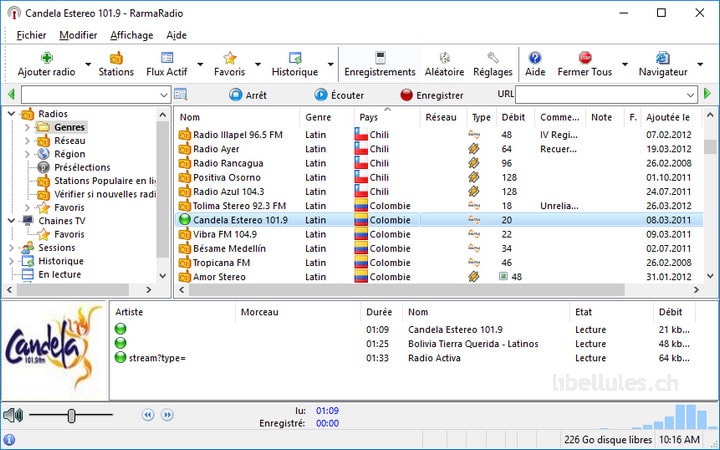Click the tree panel vertical scrollbar
The height and width of the screenshot is (450, 720).
[x=162, y=188]
